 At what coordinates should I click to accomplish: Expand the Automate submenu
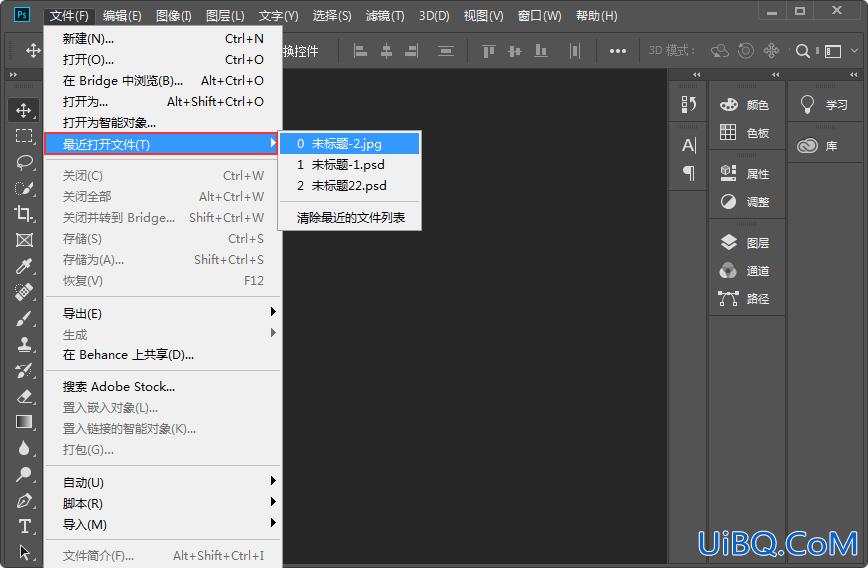[x=163, y=482]
